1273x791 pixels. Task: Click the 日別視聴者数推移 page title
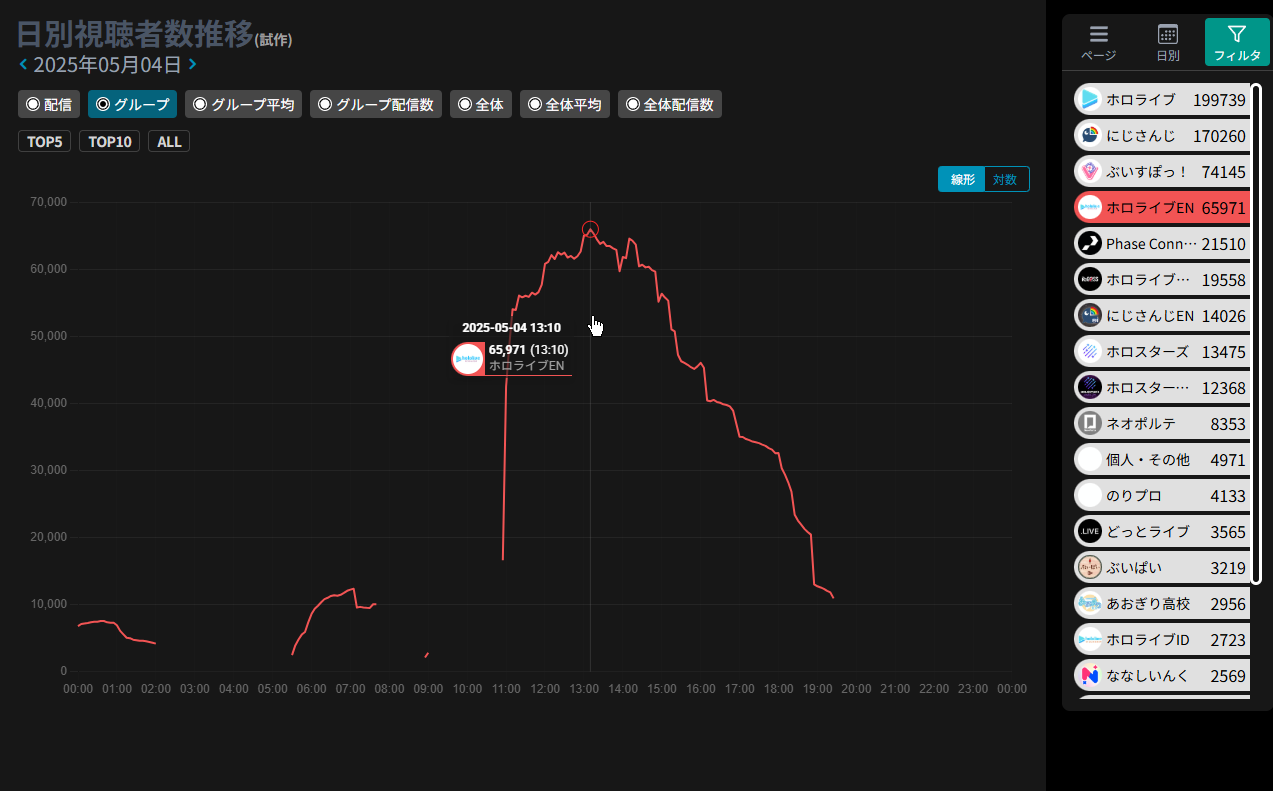(134, 34)
